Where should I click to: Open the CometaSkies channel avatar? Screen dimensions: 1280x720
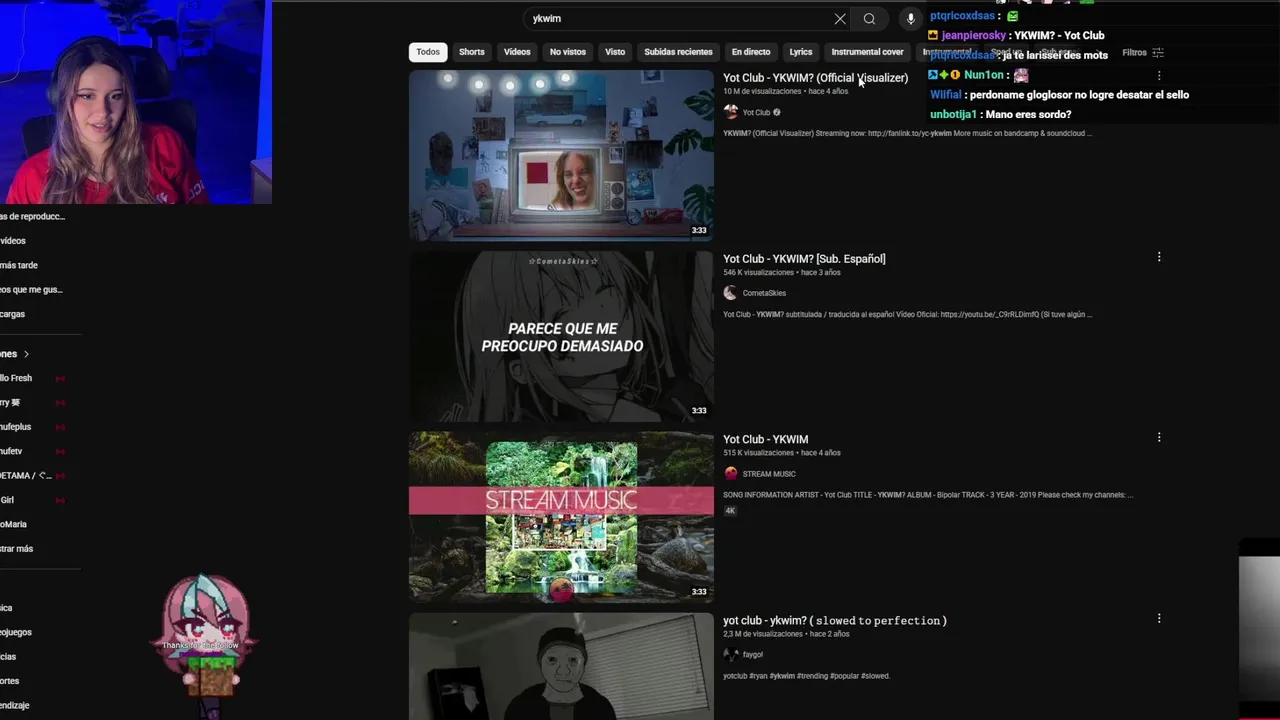coord(730,293)
